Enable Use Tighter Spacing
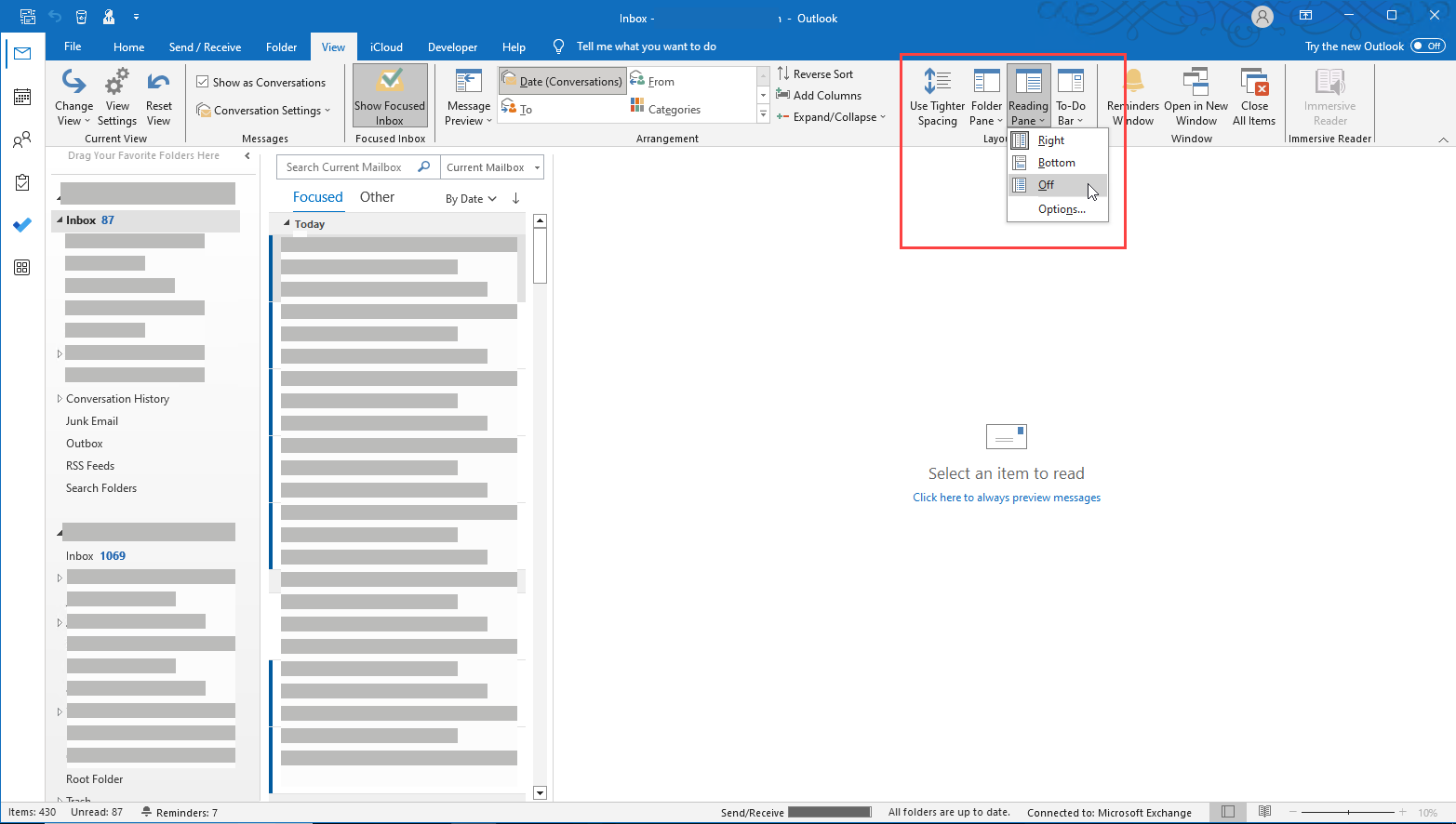Image resolution: width=1456 pixels, height=824 pixels. pos(937,96)
